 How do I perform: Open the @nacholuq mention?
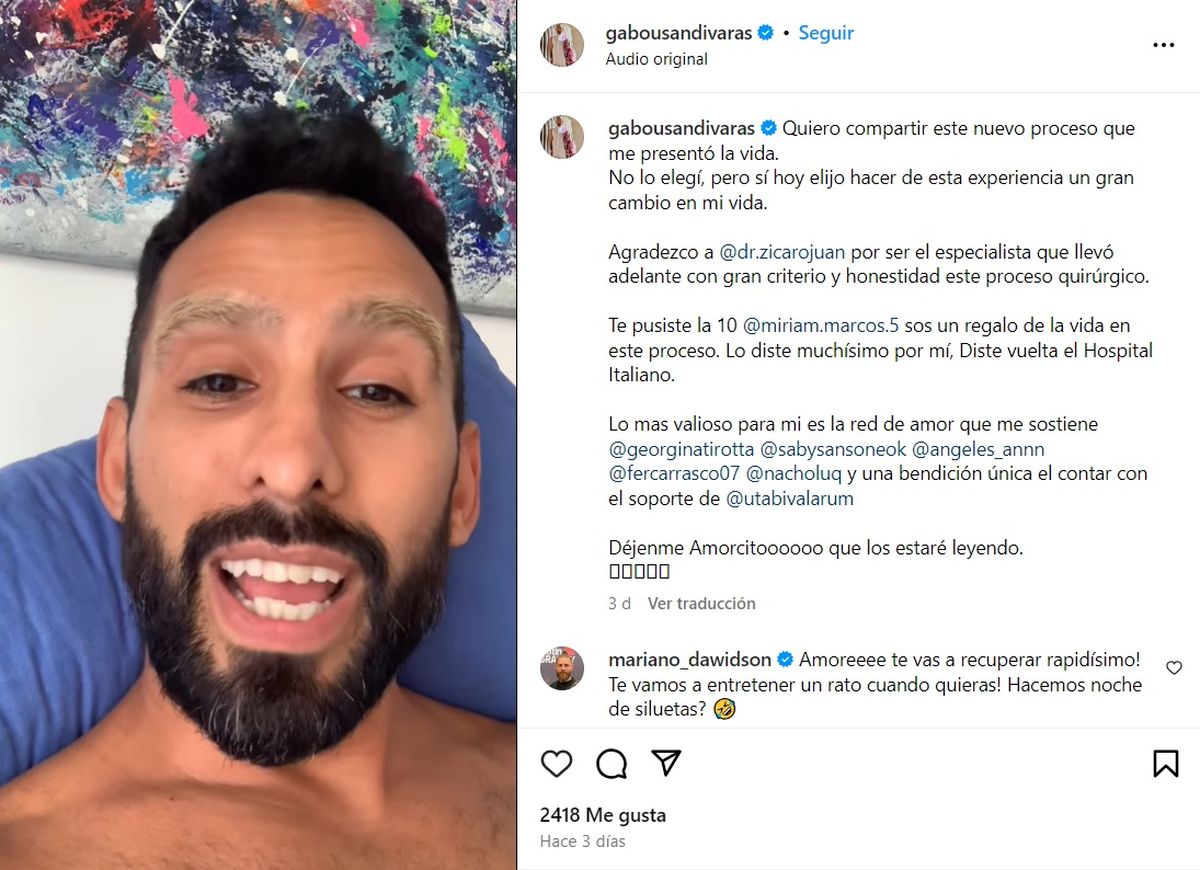click(789, 473)
